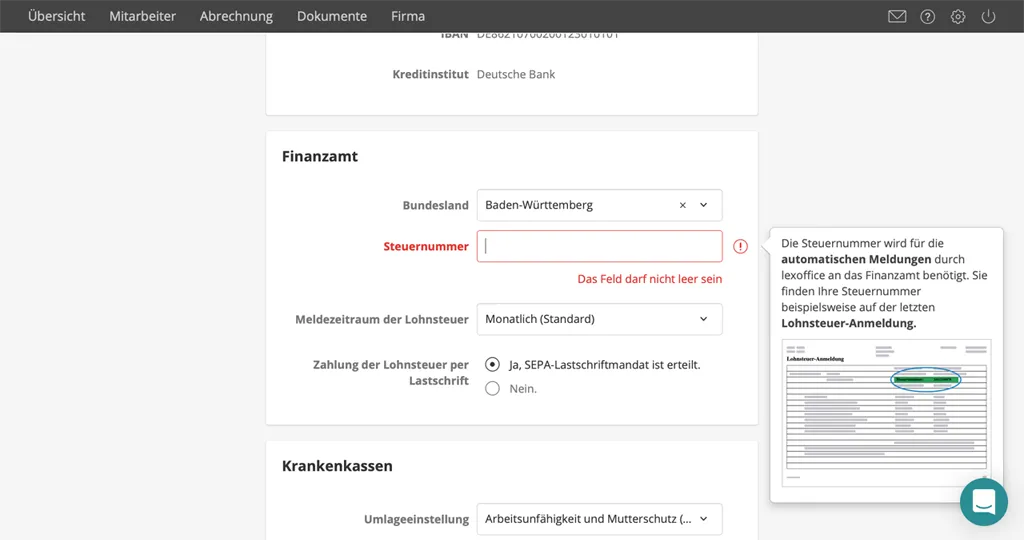This screenshot has width=1025, height=540.
Task: Open the Mitarbeiter menu
Action: click(x=143, y=16)
